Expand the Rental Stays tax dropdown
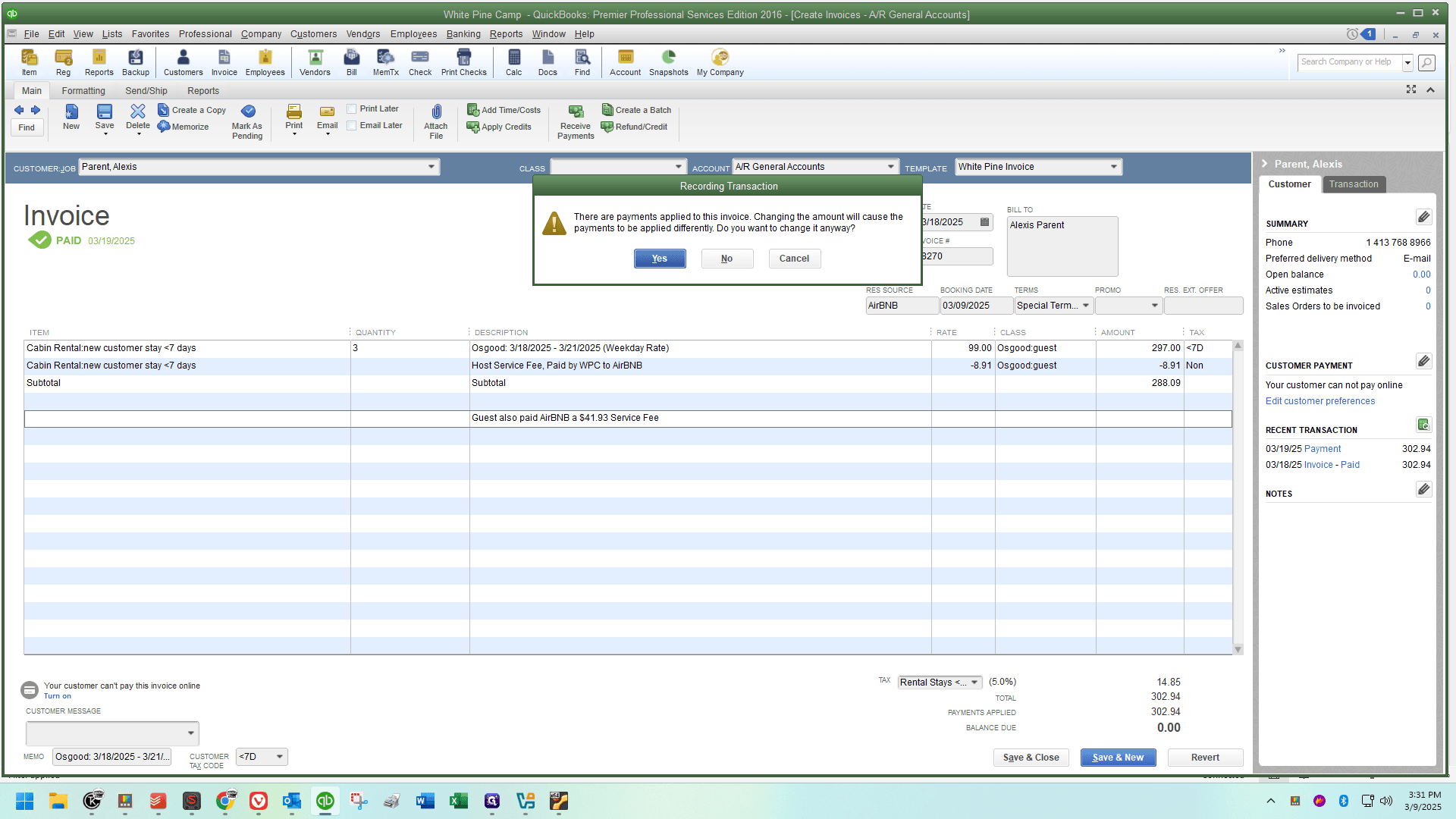 pyautogui.click(x=974, y=682)
